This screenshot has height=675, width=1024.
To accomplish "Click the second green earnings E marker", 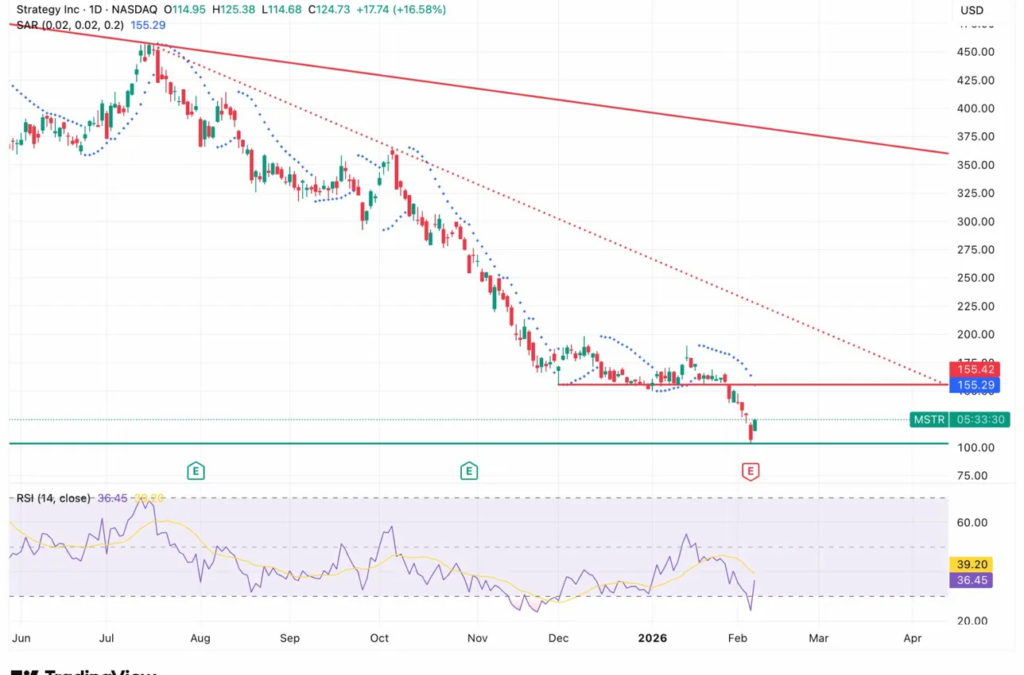I will (469, 471).
